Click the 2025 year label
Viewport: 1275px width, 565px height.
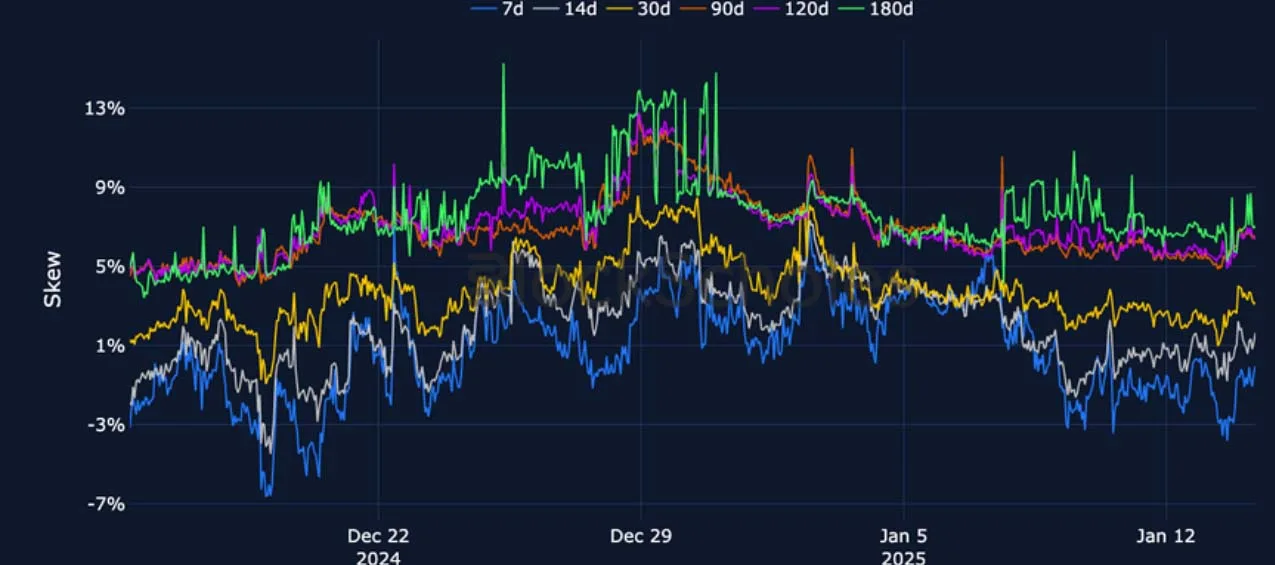[904, 557]
